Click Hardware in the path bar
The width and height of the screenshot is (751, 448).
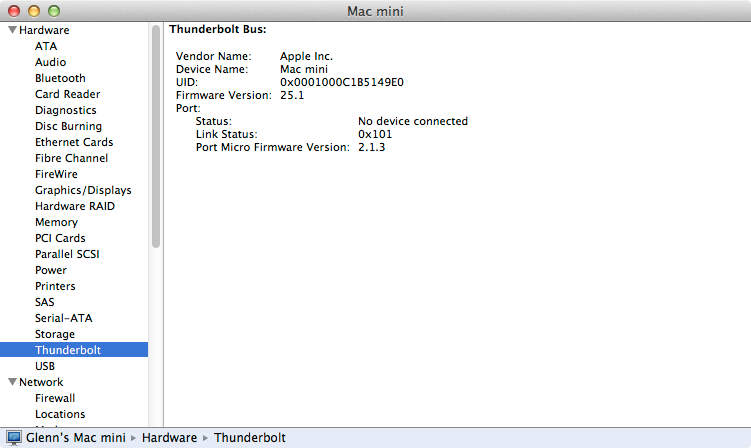click(x=170, y=438)
